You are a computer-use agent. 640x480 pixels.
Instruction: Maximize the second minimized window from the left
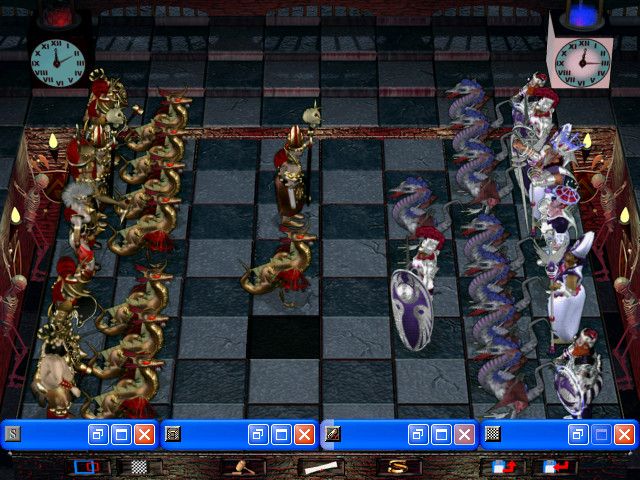pyautogui.click(x=281, y=434)
